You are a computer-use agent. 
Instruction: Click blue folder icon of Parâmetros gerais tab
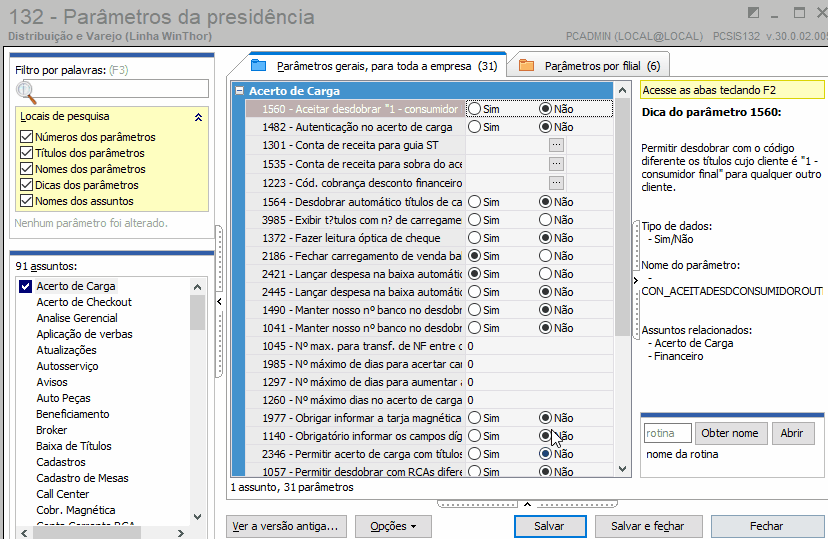point(258,65)
